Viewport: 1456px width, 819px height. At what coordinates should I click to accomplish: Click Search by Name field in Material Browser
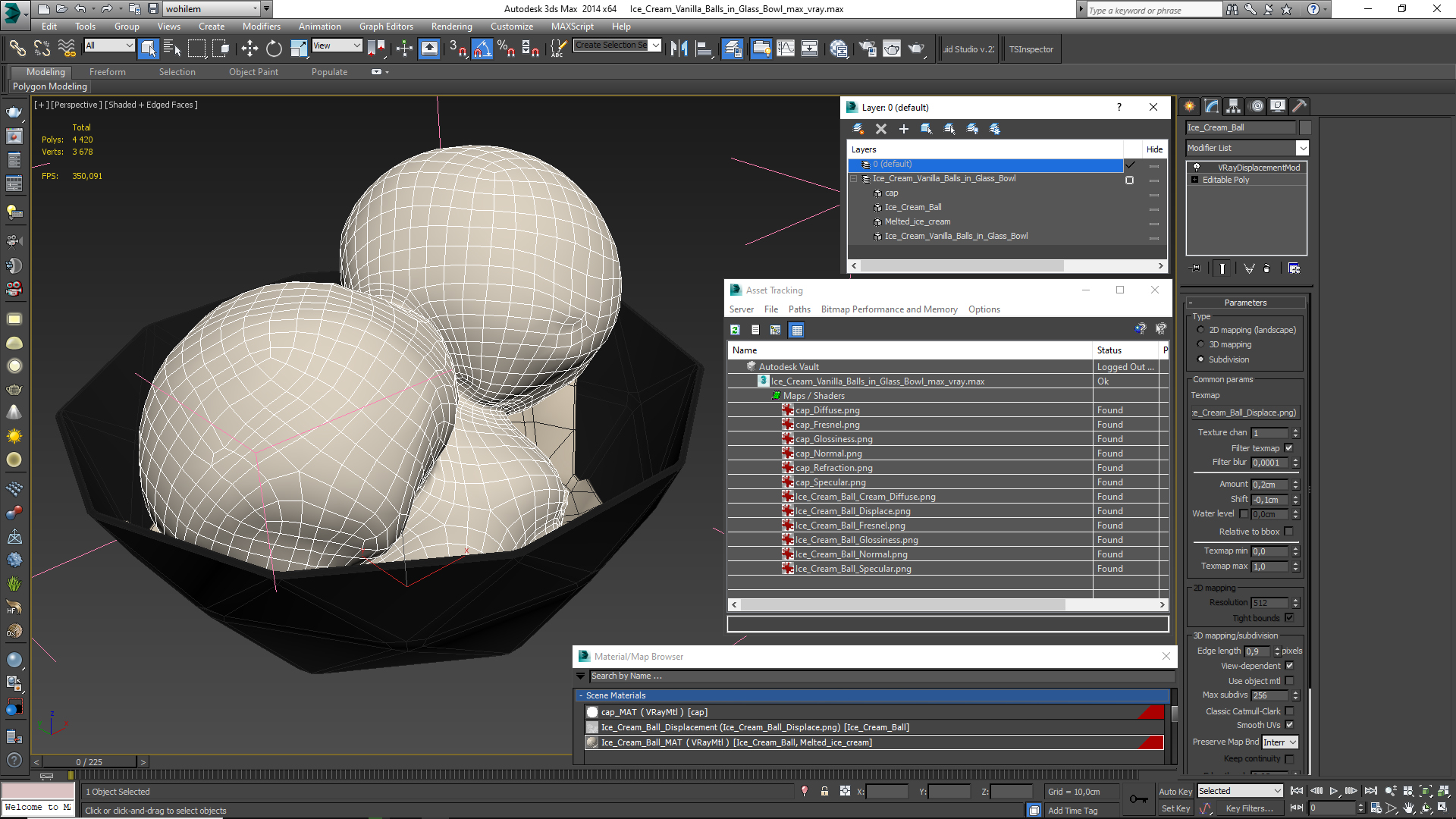pos(876,675)
